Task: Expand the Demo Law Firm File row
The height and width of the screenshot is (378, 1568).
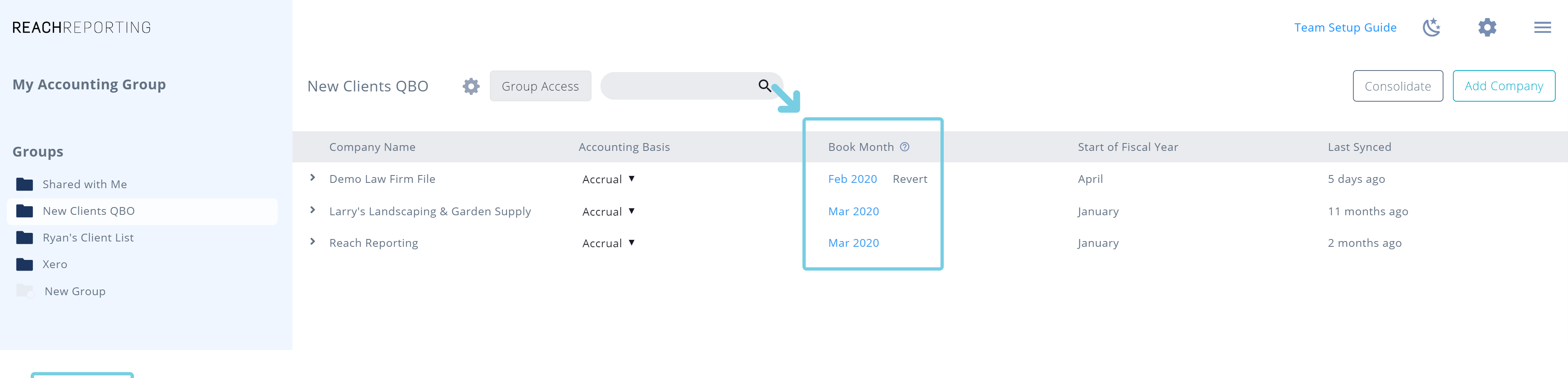Action: [312, 178]
